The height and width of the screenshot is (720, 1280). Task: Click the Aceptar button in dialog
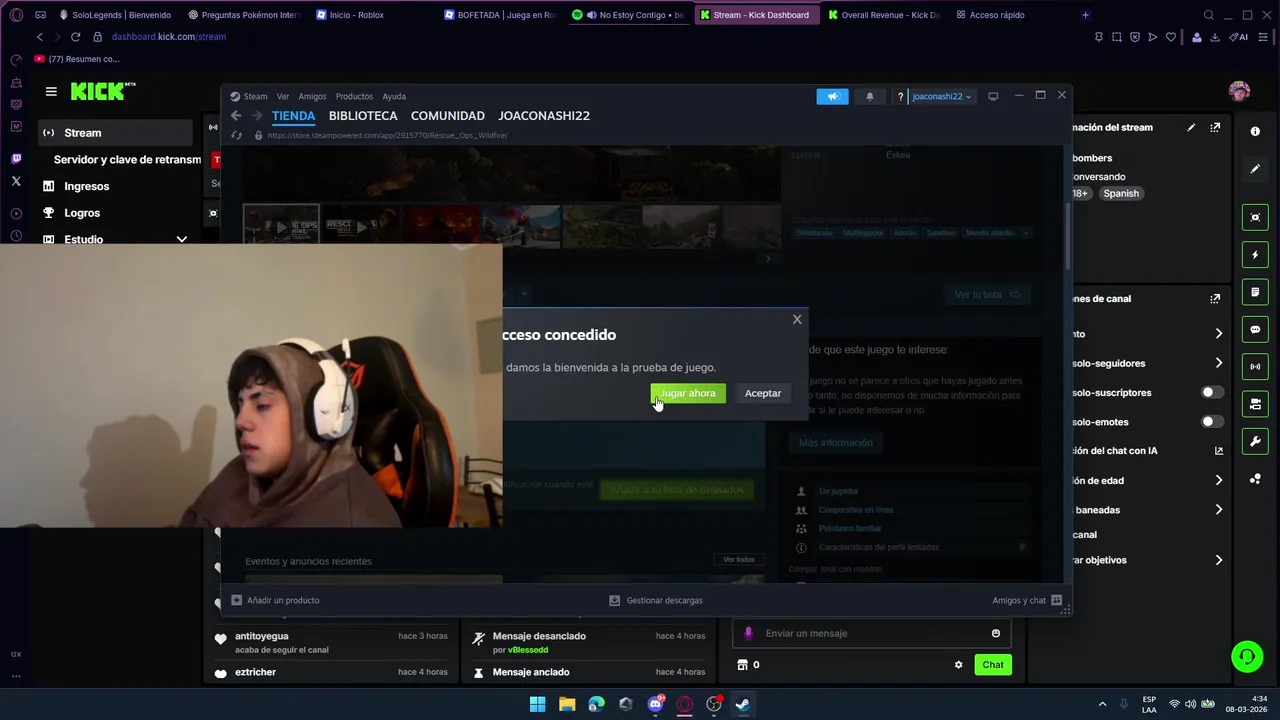click(763, 393)
